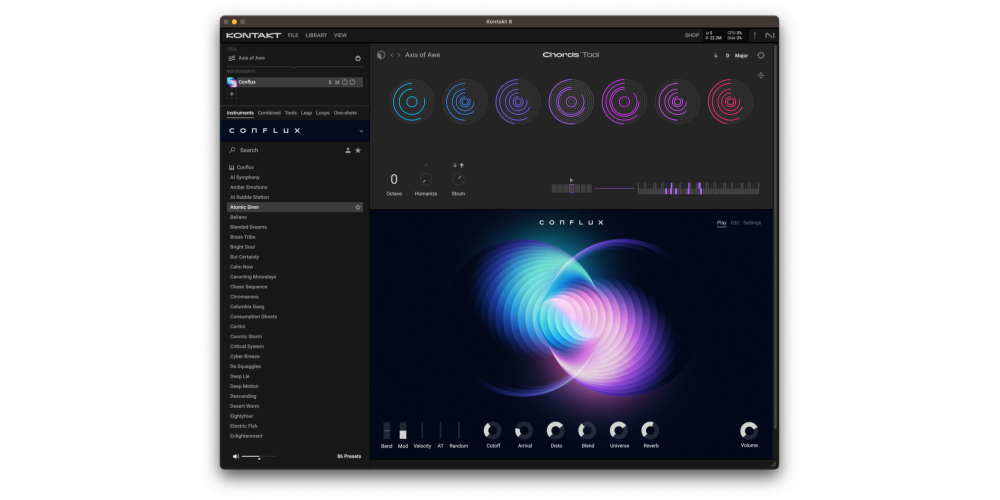Add a new instrument slot with plus
1000x500 pixels.
232,94
